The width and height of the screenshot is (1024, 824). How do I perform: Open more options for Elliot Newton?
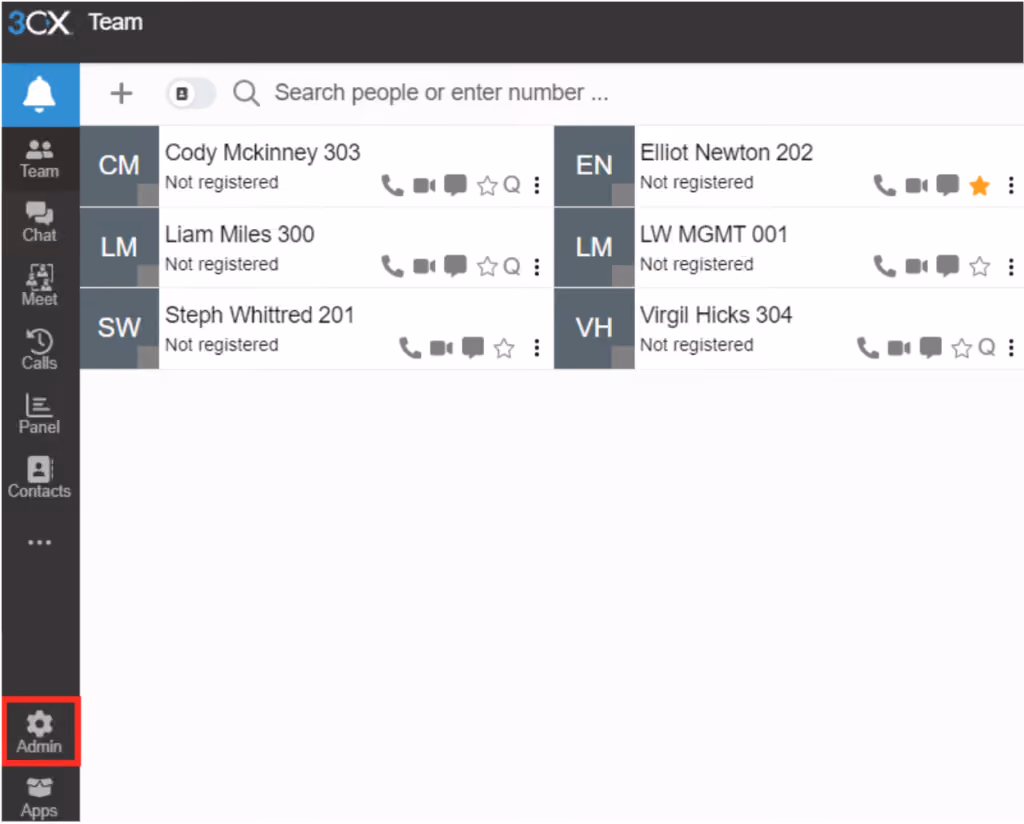tap(1011, 185)
